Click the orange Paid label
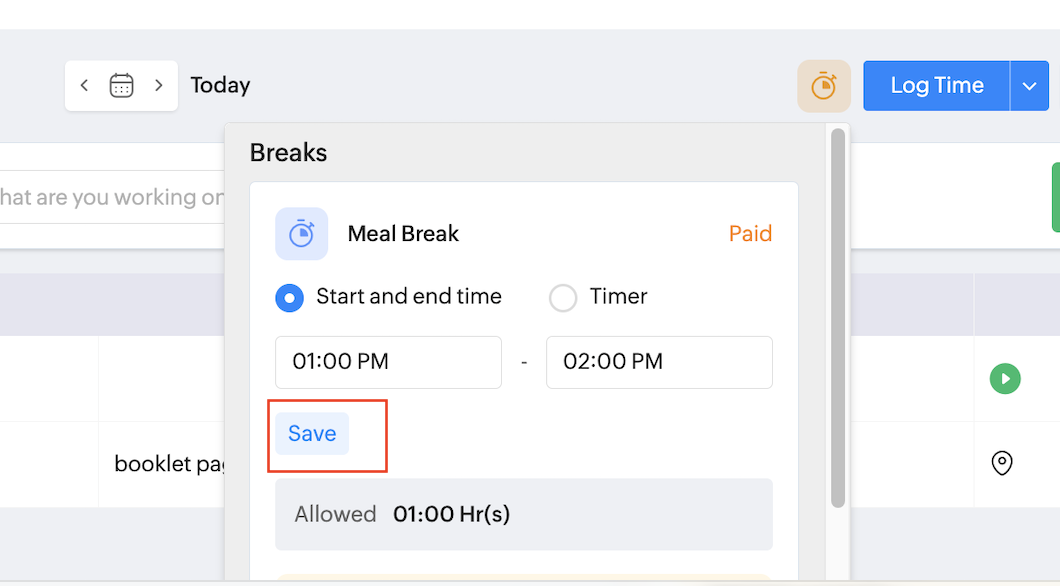 (x=750, y=234)
